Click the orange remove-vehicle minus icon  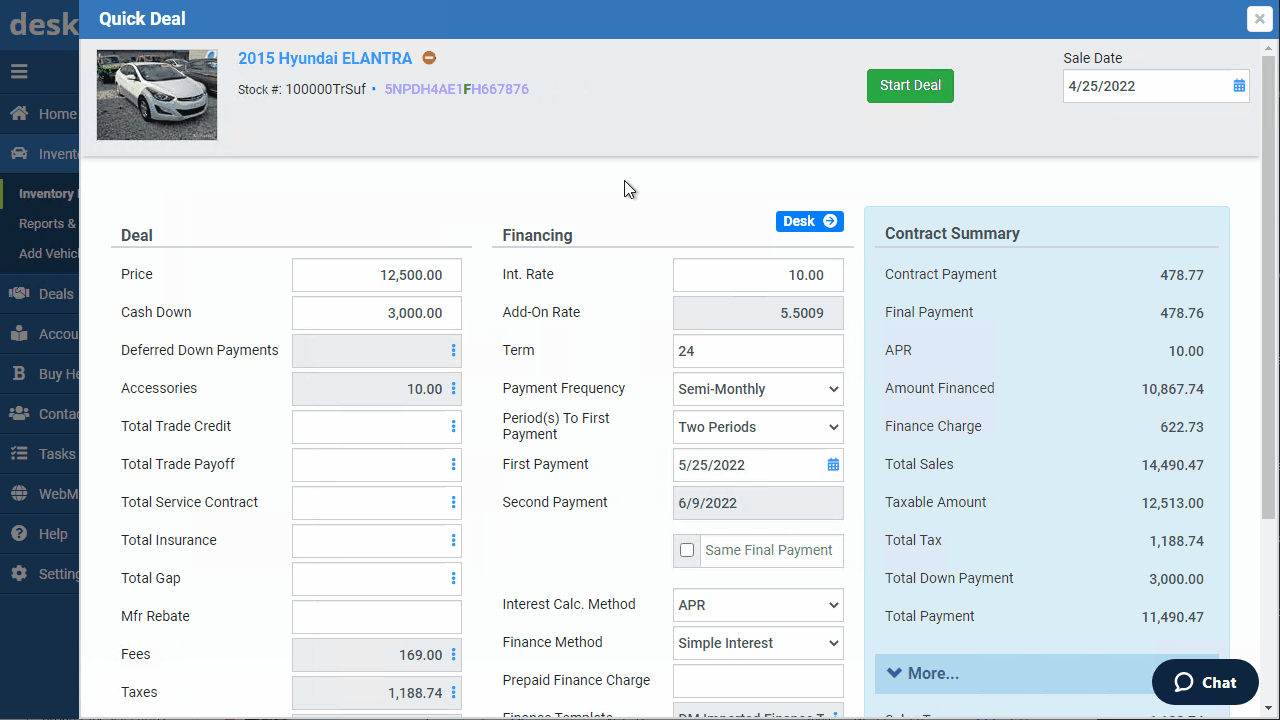429,58
